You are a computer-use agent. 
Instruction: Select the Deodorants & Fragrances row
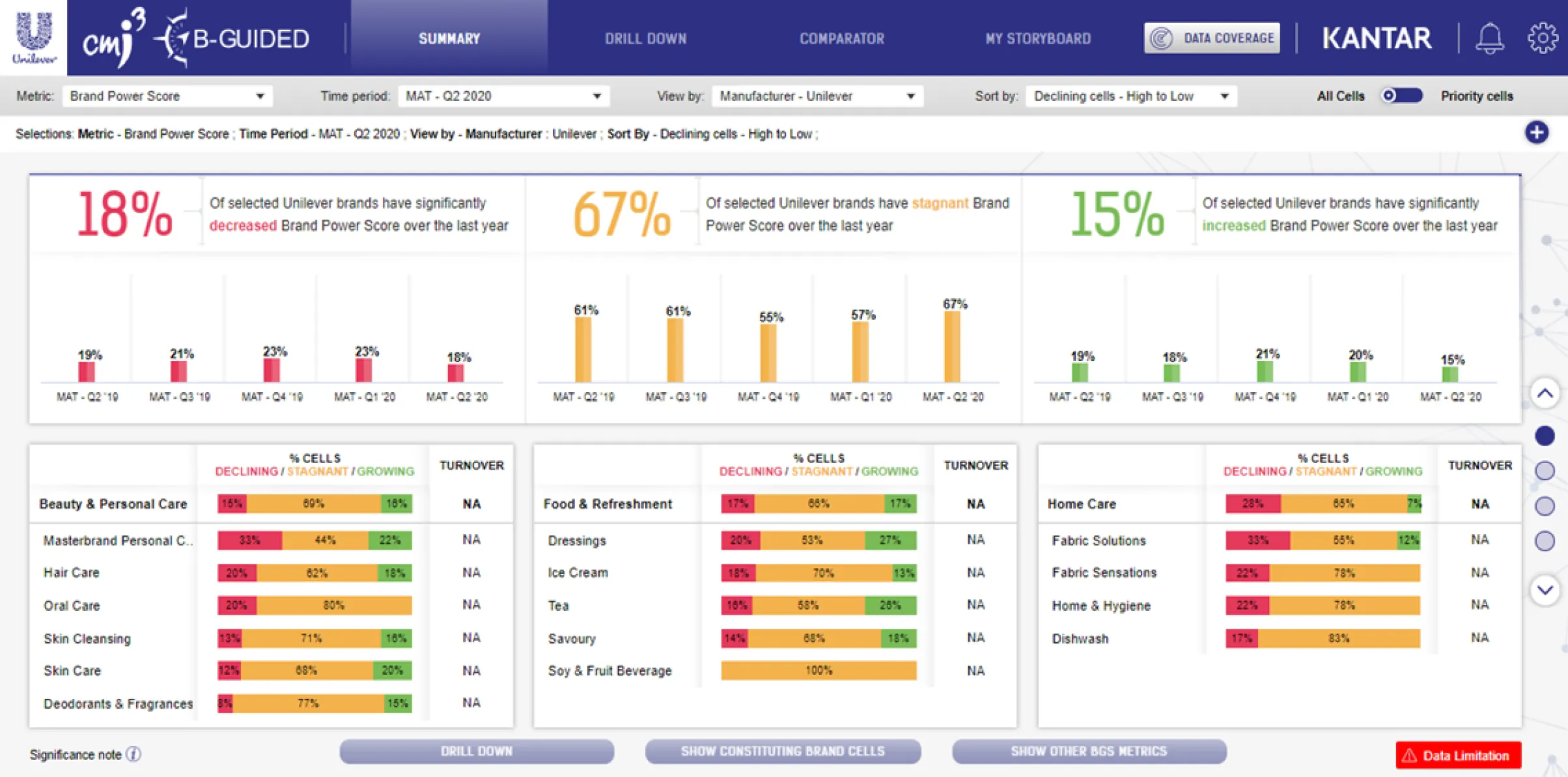click(x=271, y=703)
